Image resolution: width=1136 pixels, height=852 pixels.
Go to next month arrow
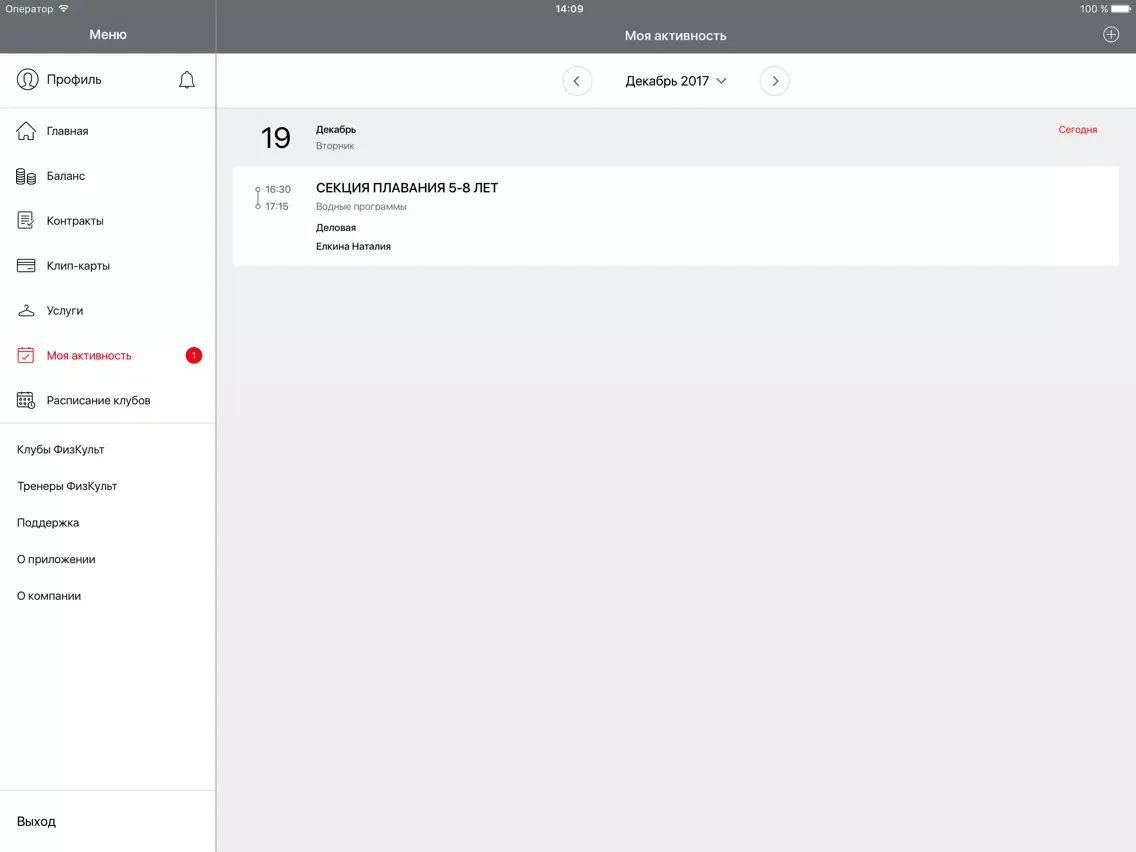coord(774,81)
